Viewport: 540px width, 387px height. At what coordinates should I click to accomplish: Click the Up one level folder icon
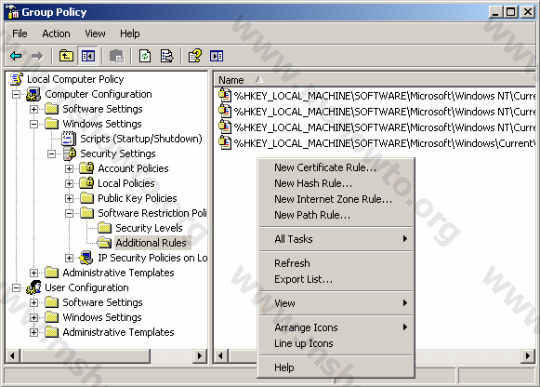[66, 55]
